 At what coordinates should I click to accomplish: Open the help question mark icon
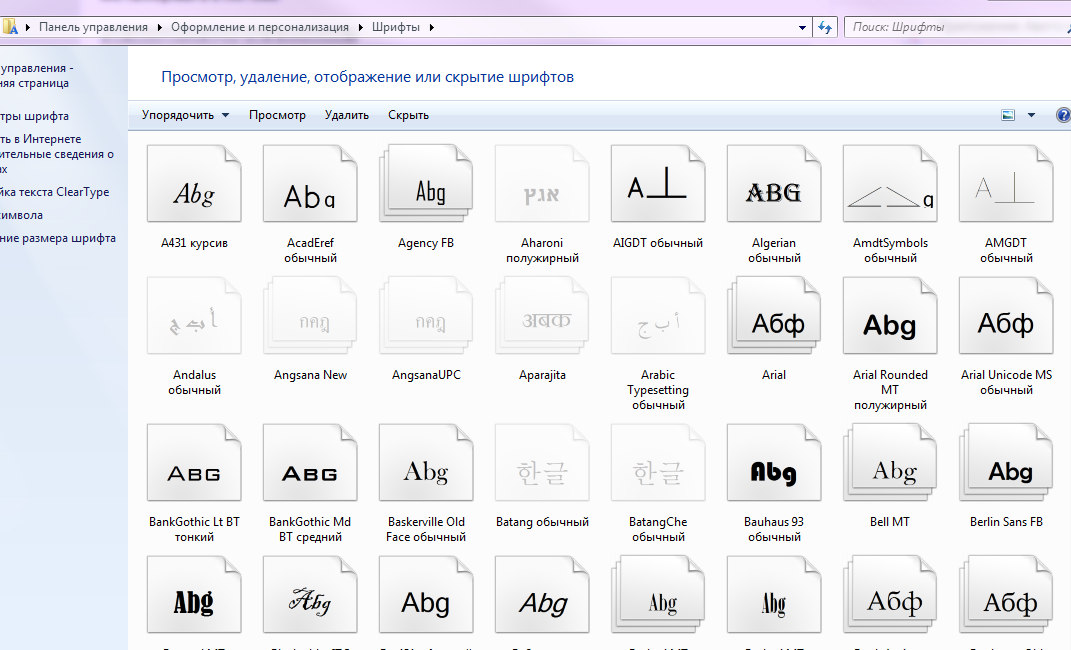point(1063,115)
